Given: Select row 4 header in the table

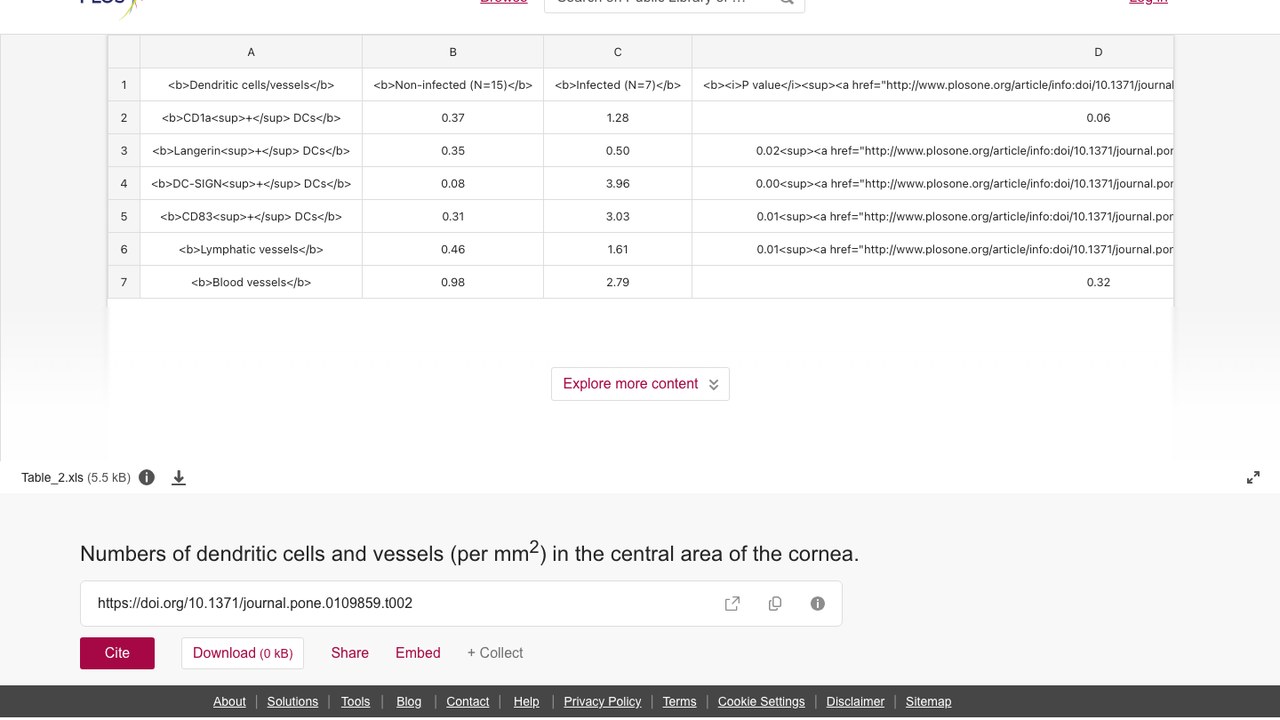Looking at the screenshot, I should click(x=124, y=184).
